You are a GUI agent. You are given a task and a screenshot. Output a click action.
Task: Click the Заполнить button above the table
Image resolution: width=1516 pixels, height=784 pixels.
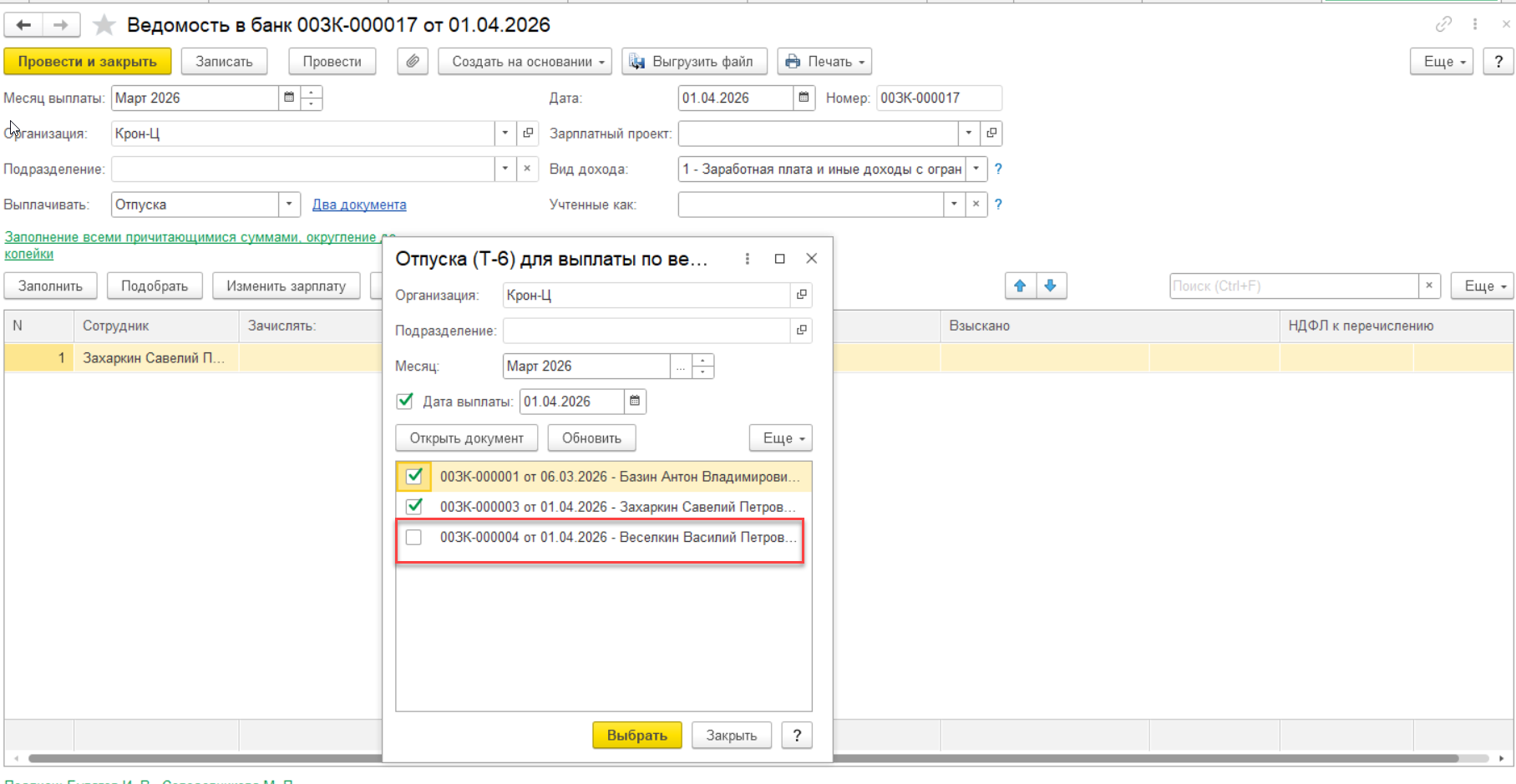click(x=50, y=286)
